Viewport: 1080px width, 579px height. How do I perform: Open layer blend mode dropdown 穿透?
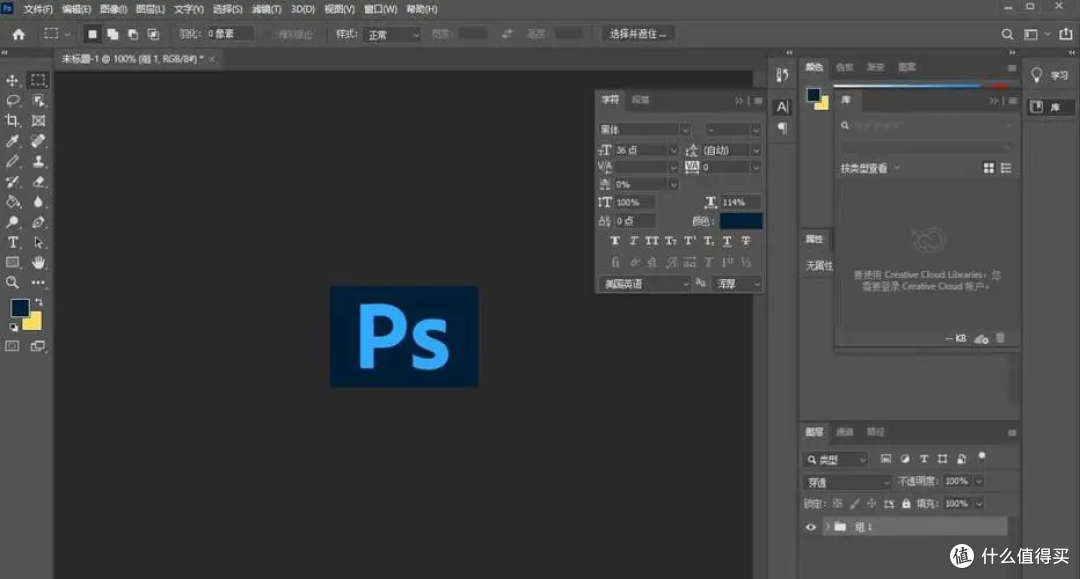click(x=847, y=482)
